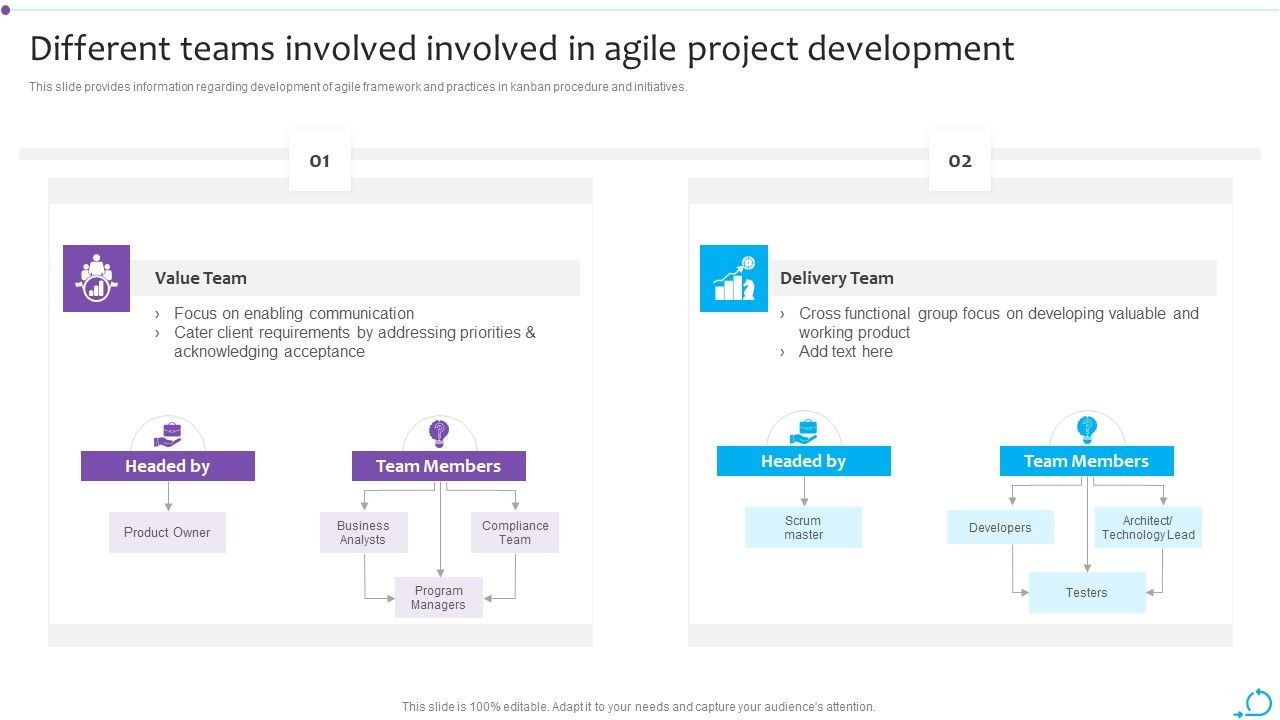
Task: Click the Compliance Team node
Action: (x=515, y=532)
